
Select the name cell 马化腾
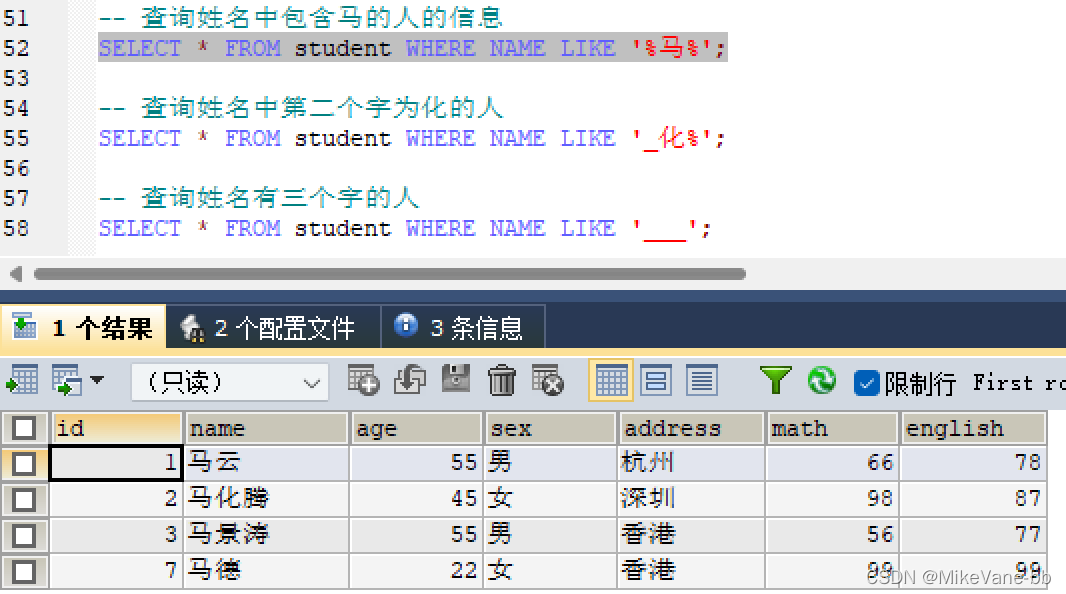[266, 499]
